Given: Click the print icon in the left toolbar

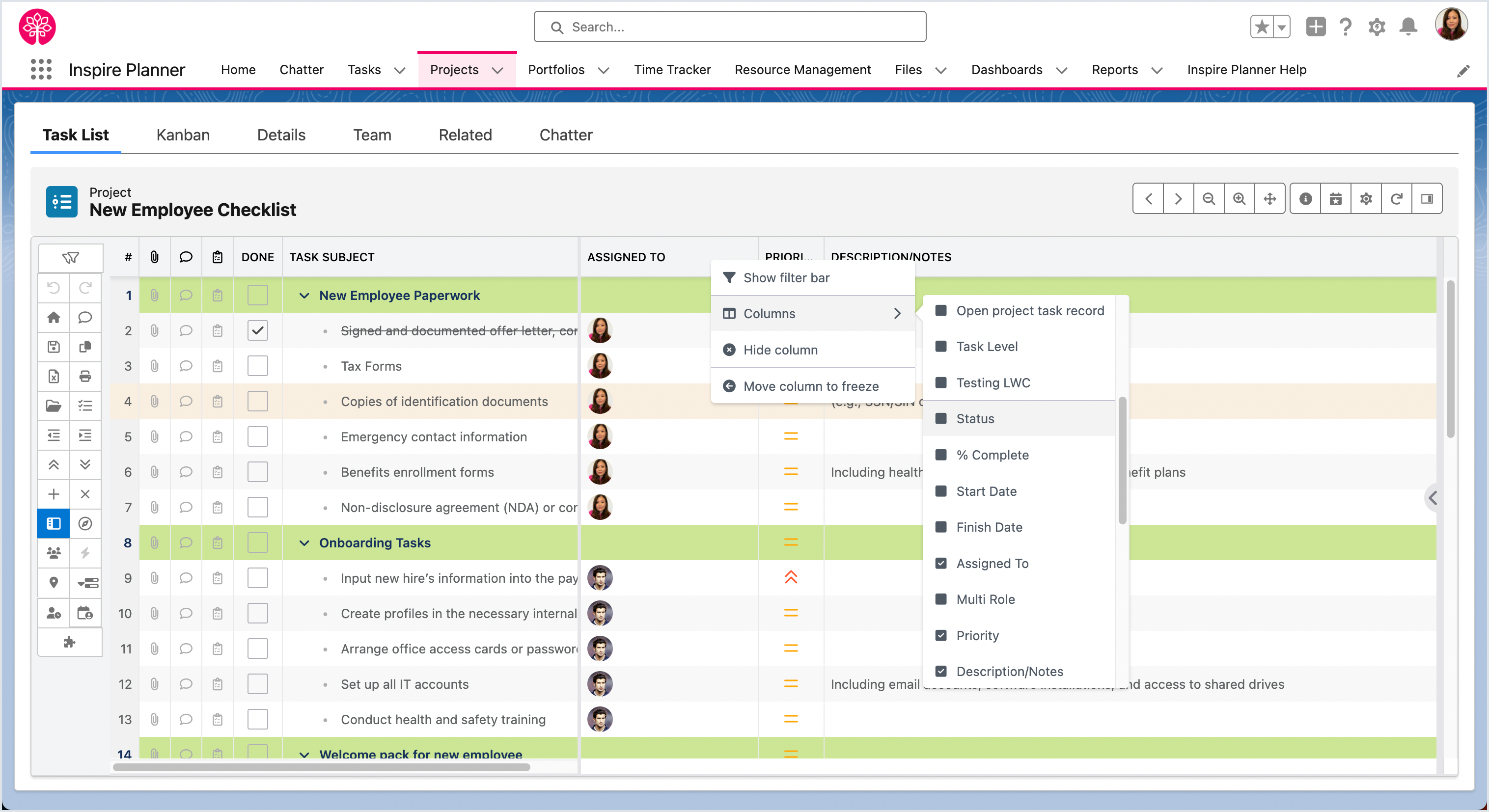Looking at the screenshot, I should (85, 376).
